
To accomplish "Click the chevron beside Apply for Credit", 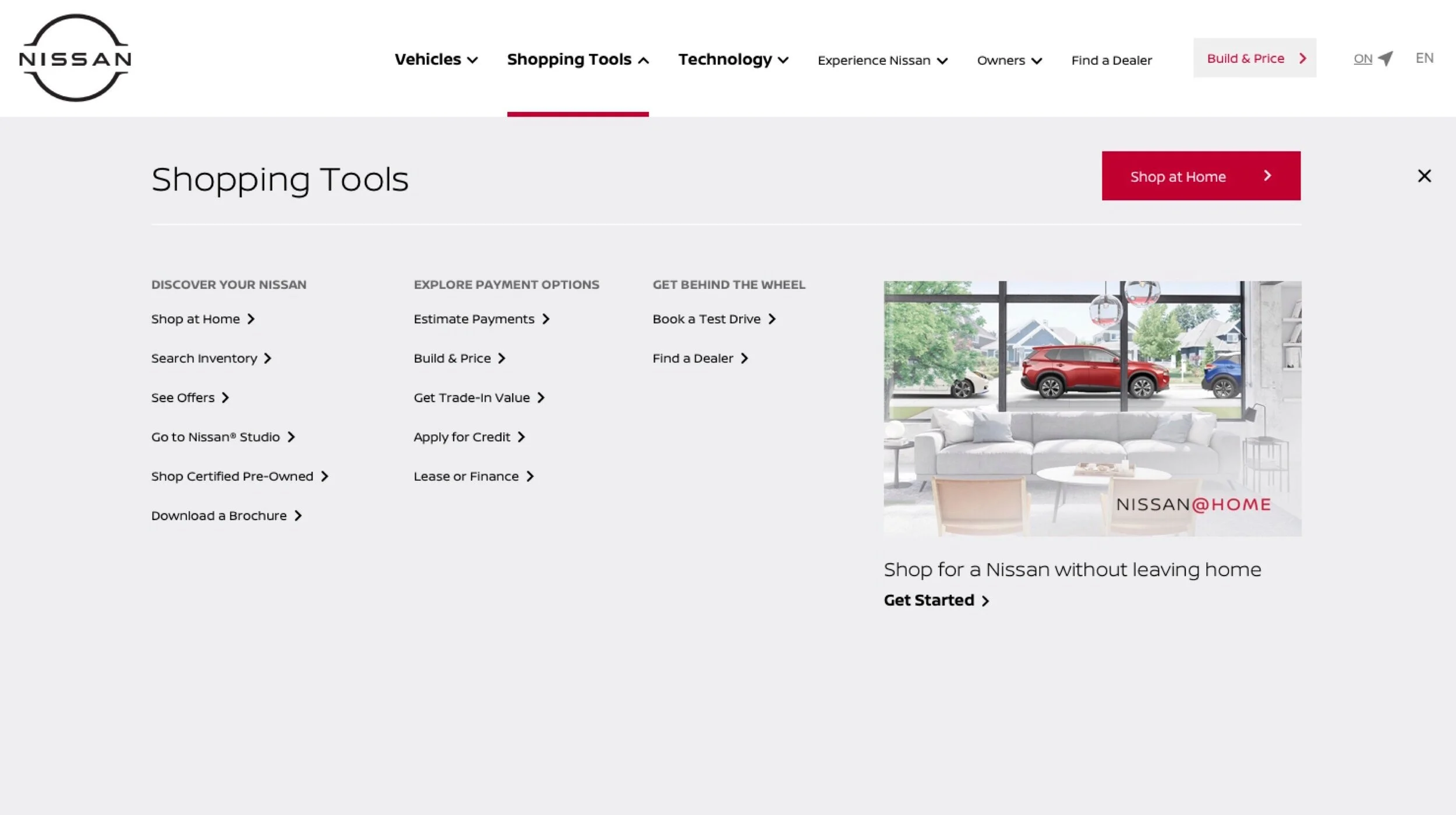I will tap(523, 436).
